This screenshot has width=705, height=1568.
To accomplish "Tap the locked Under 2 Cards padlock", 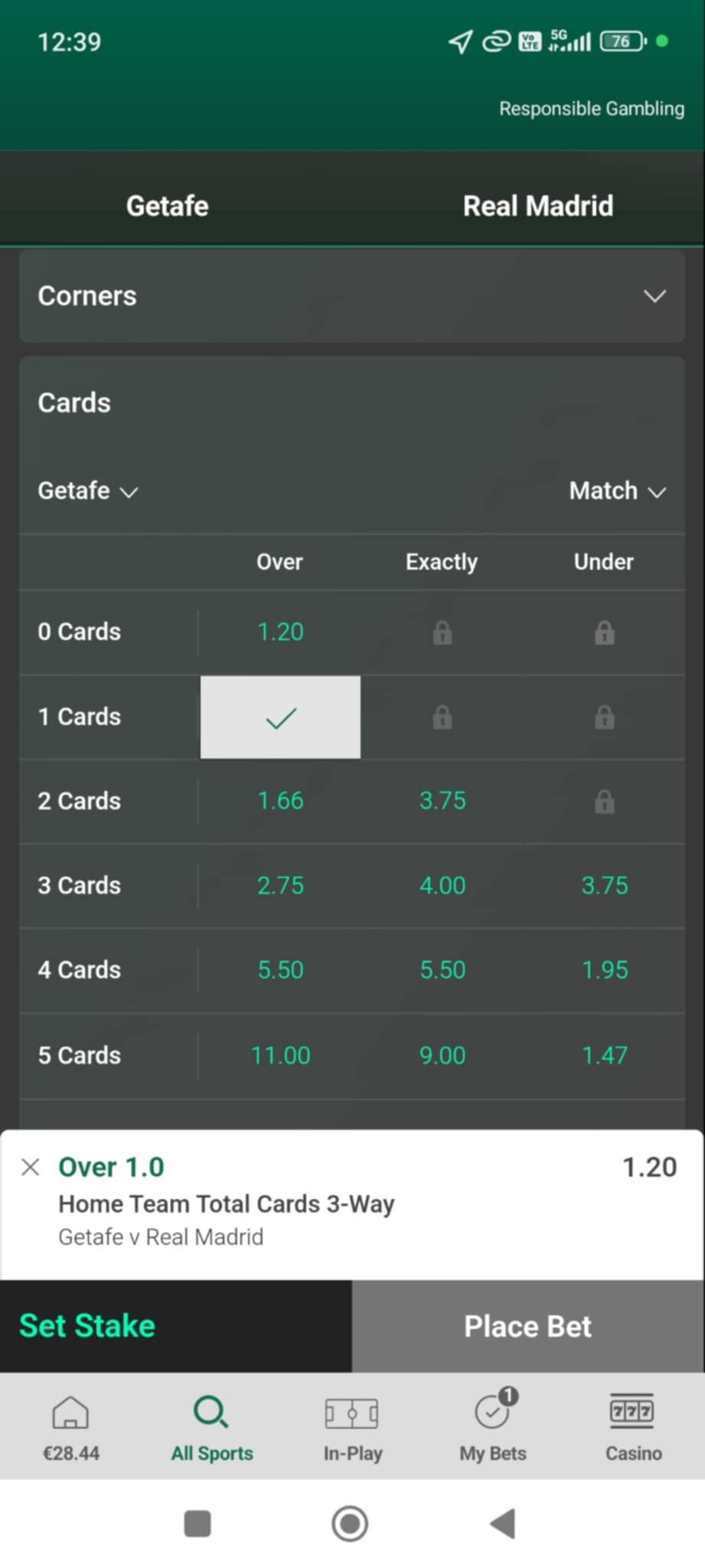I will tap(604, 802).
